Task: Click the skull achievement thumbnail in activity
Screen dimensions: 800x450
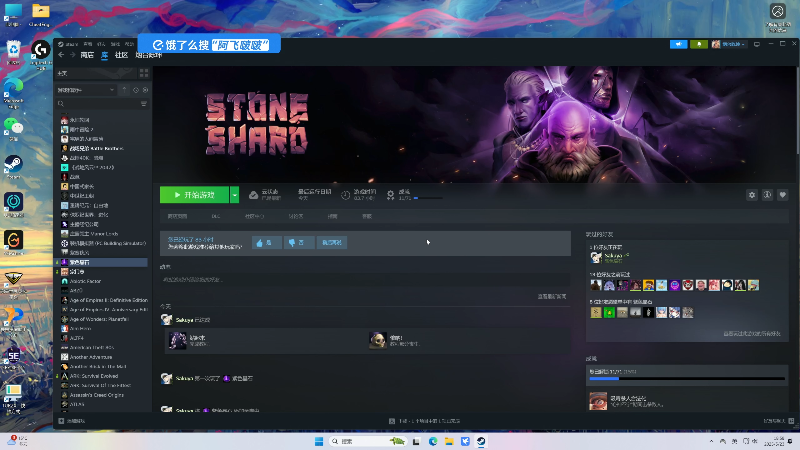Action: coord(378,340)
